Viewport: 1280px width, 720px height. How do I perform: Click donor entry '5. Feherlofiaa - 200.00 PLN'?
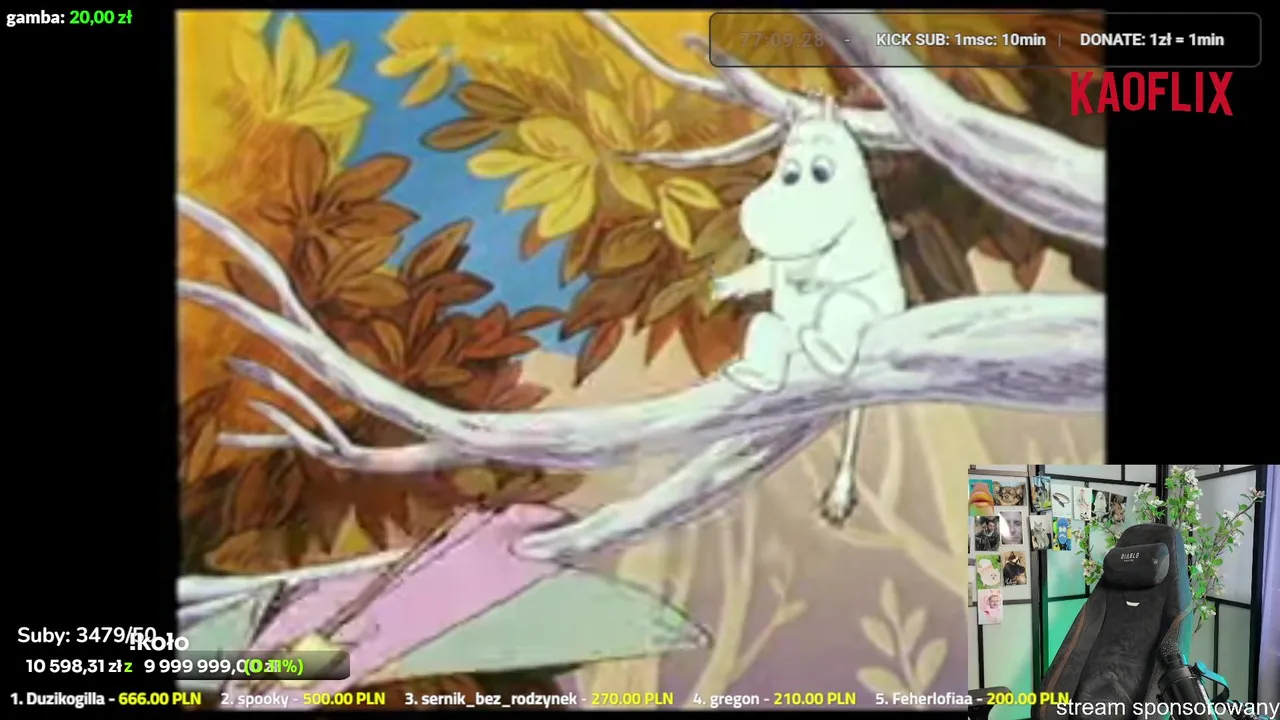pyautogui.click(x=972, y=699)
